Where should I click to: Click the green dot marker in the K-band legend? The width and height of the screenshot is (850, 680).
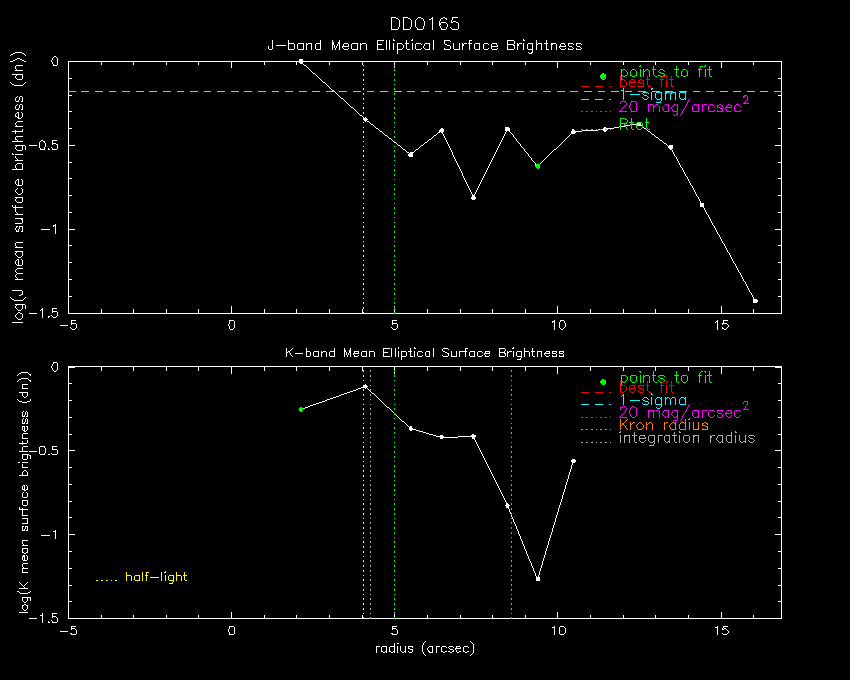click(603, 382)
